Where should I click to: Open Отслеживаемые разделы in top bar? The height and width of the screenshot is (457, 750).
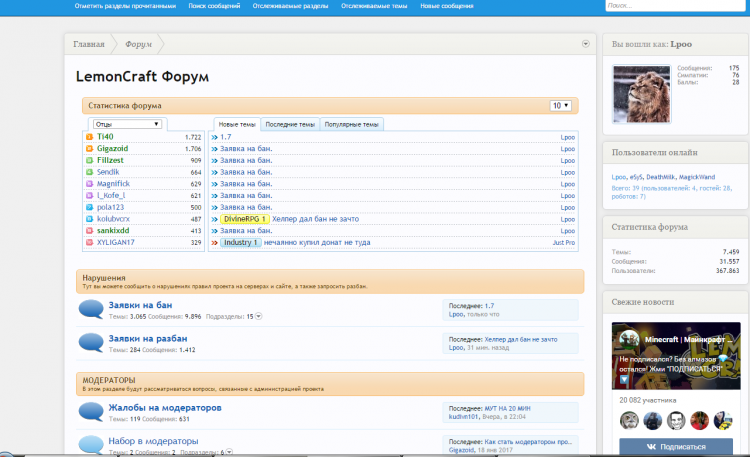pos(290,6)
